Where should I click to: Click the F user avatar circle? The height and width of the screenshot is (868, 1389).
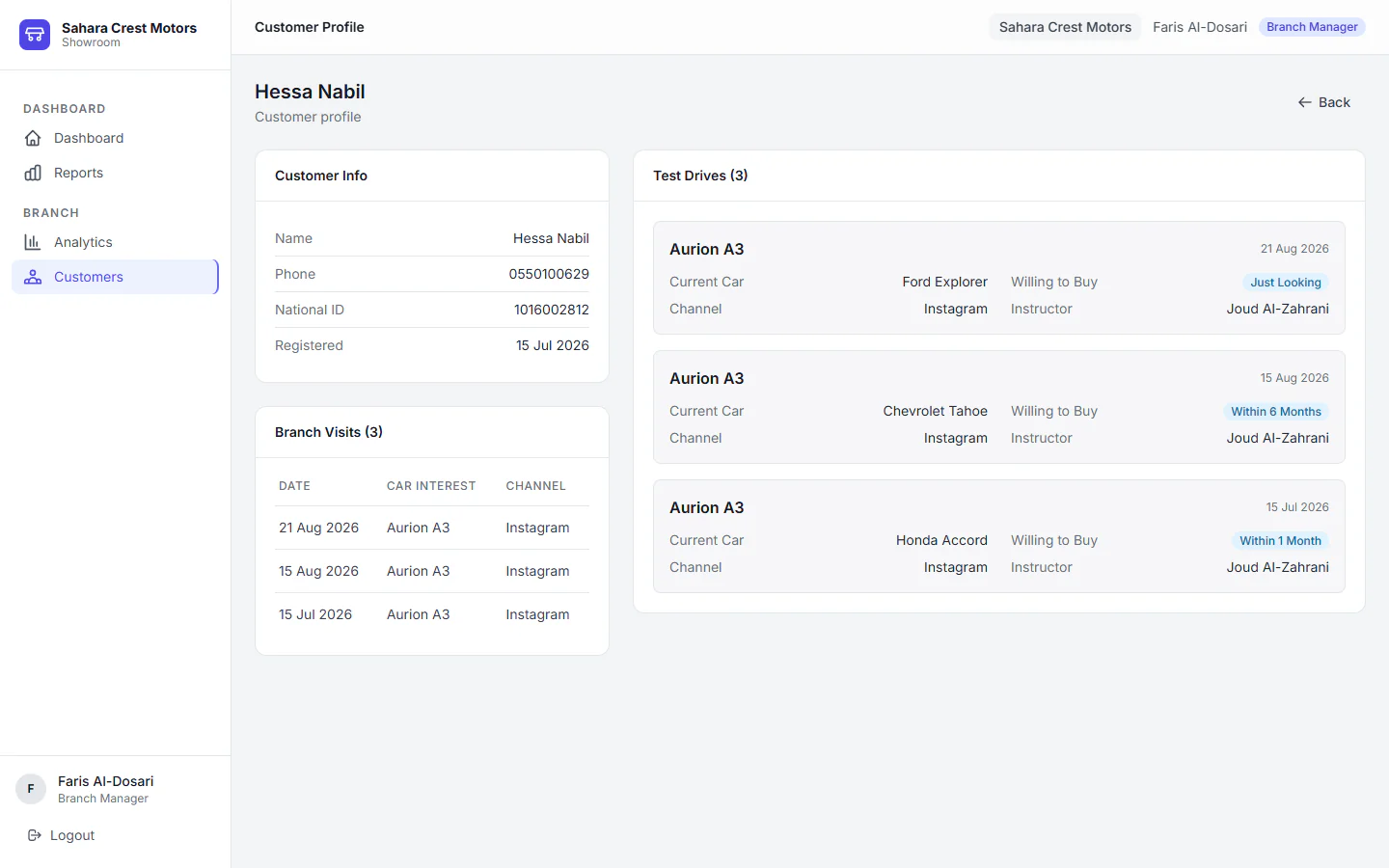31,789
